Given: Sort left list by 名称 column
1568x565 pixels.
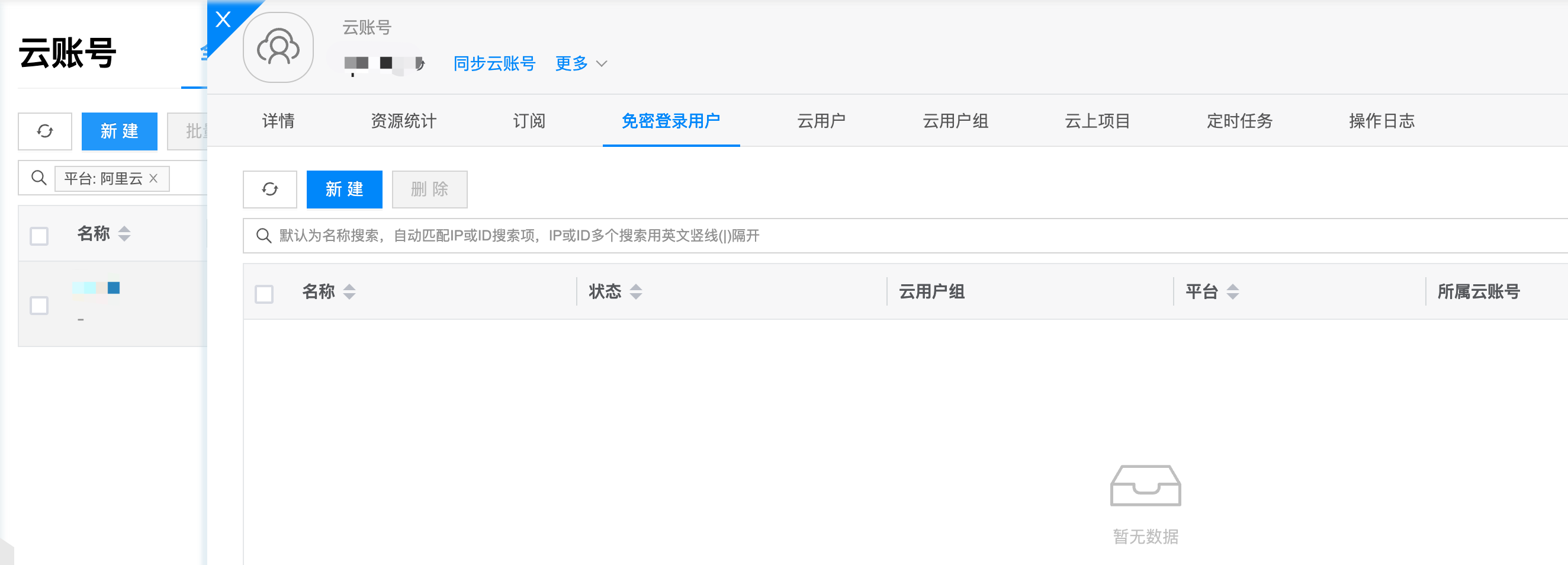Looking at the screenshot, I should 124,234.
